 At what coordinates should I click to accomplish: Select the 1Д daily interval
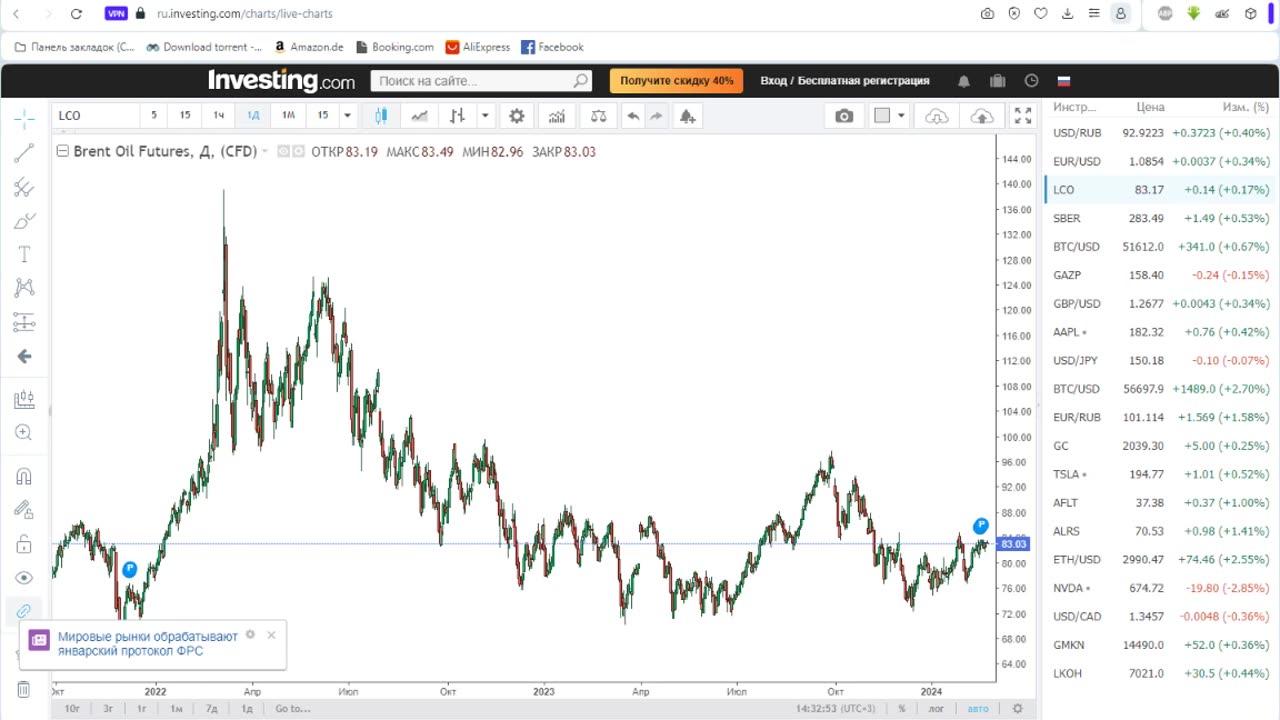253,116
